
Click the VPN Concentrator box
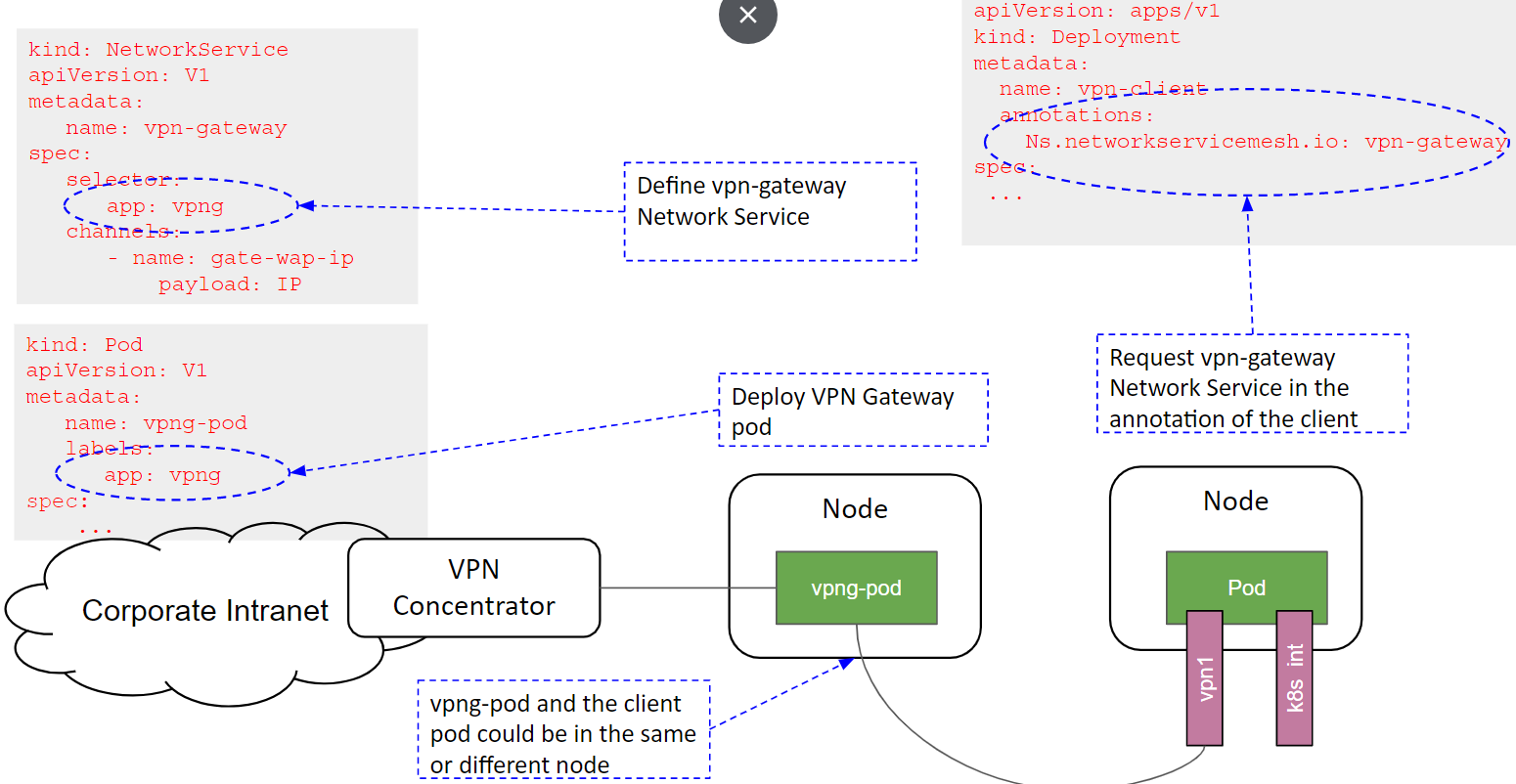click(x=473, y=588)
